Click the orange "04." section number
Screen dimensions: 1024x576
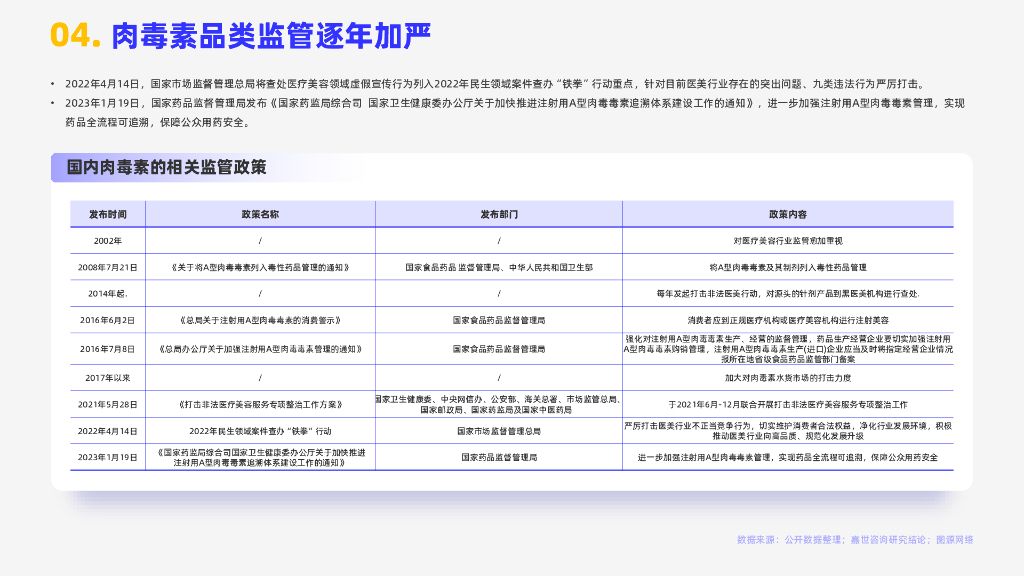click(76, 35)
